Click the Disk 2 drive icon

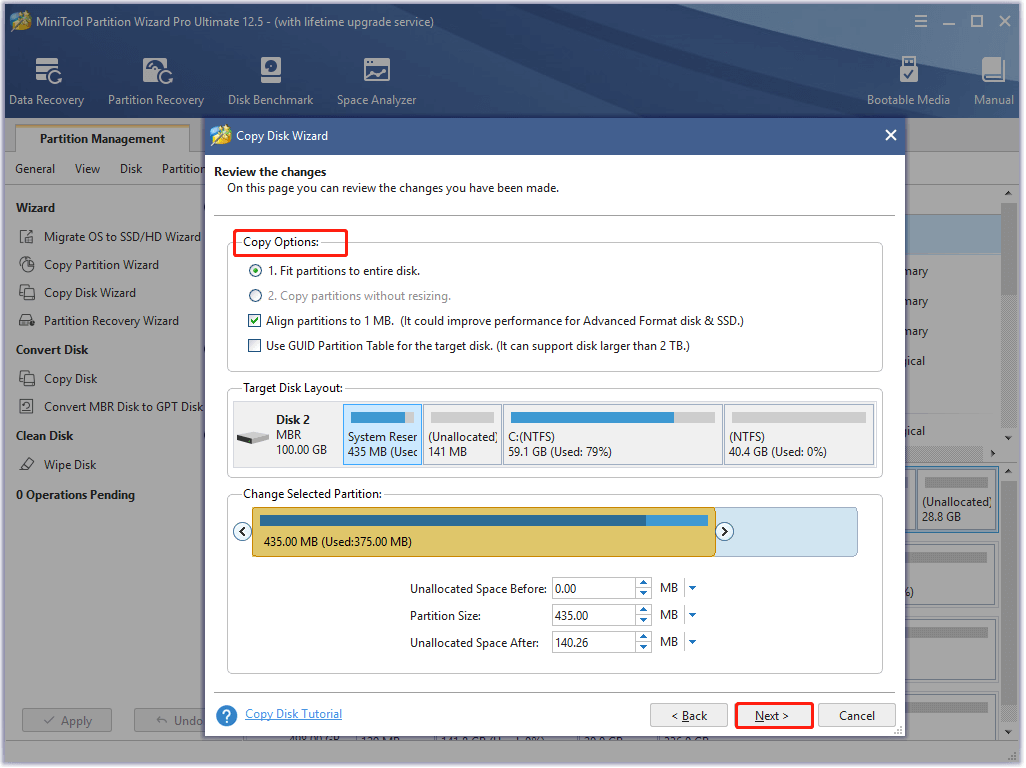coord(253,437)
